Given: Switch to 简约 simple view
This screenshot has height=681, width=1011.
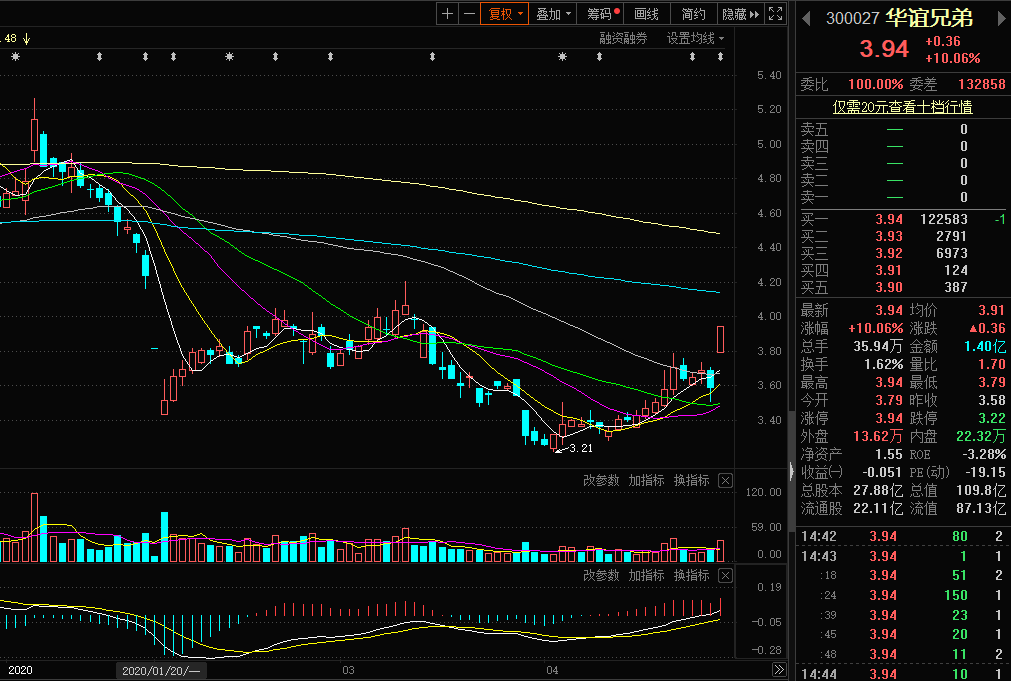Looking at the screenshot, I should (x=693, y=13).
